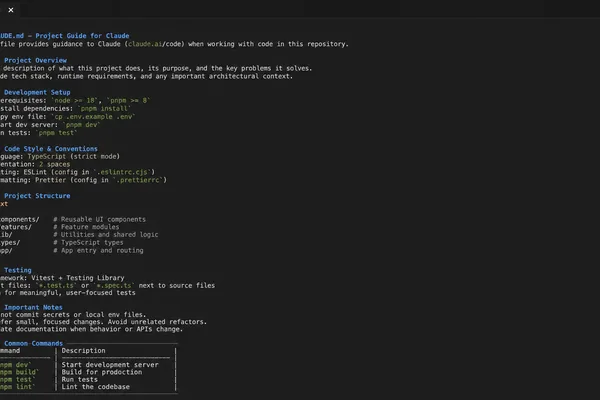The height and width of the screenshot is (400, 600).
Task: Click '# TypeScript types' comment
Action: (88, 243)
